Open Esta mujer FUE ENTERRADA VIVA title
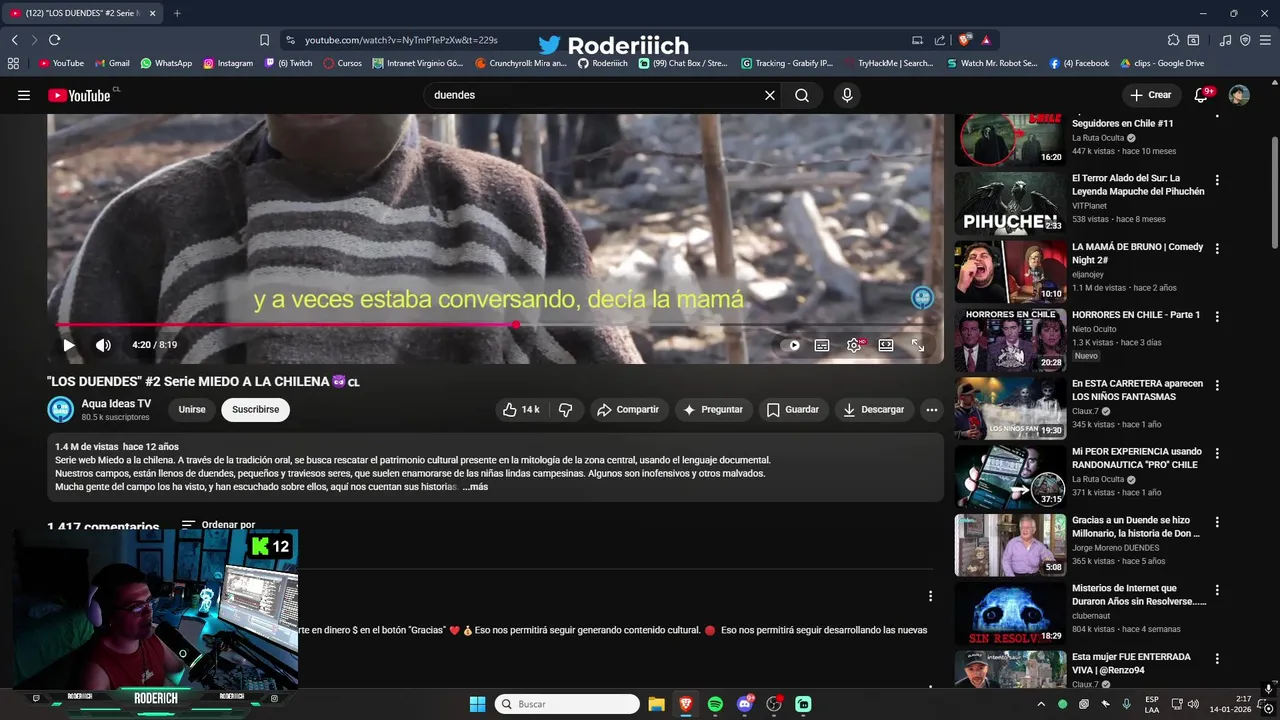Image resolution: width=1280 pixels, height=720 pixels. tap(1131, 663)
